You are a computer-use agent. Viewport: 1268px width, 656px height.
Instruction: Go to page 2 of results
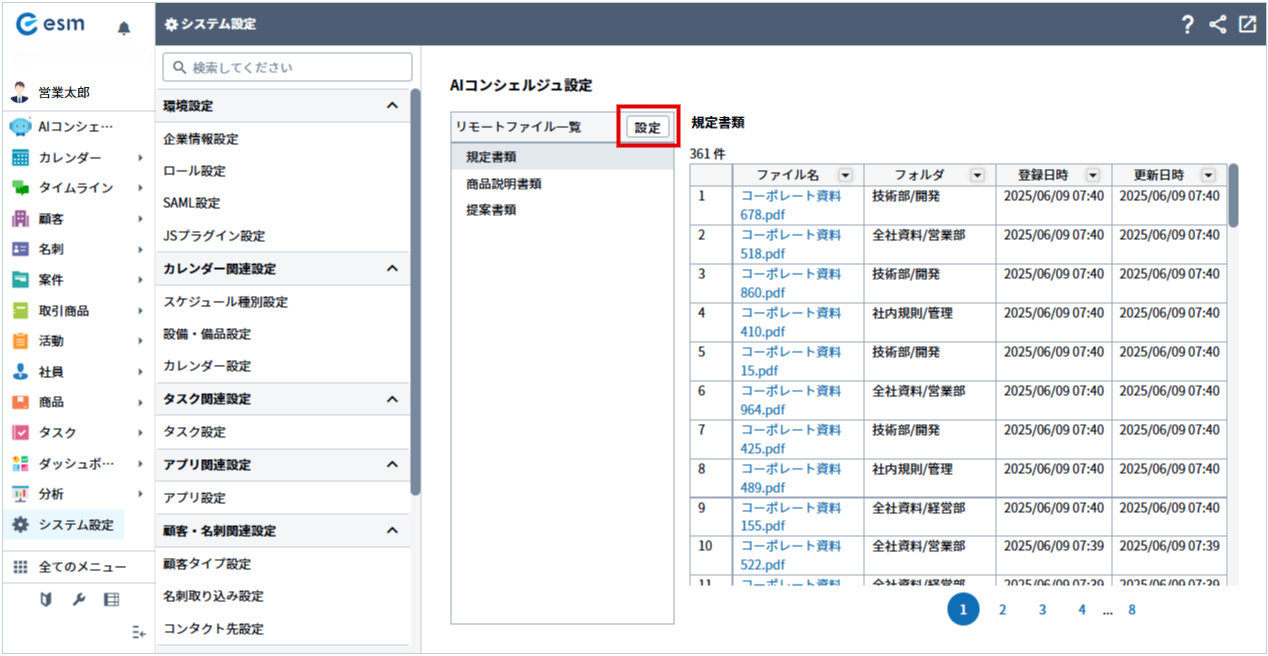1002,609
